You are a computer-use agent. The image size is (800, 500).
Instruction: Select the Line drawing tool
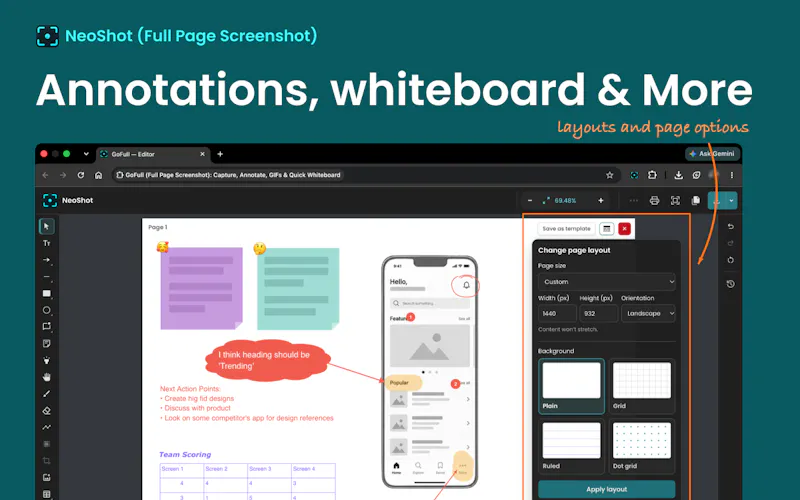tap(46, 277)
